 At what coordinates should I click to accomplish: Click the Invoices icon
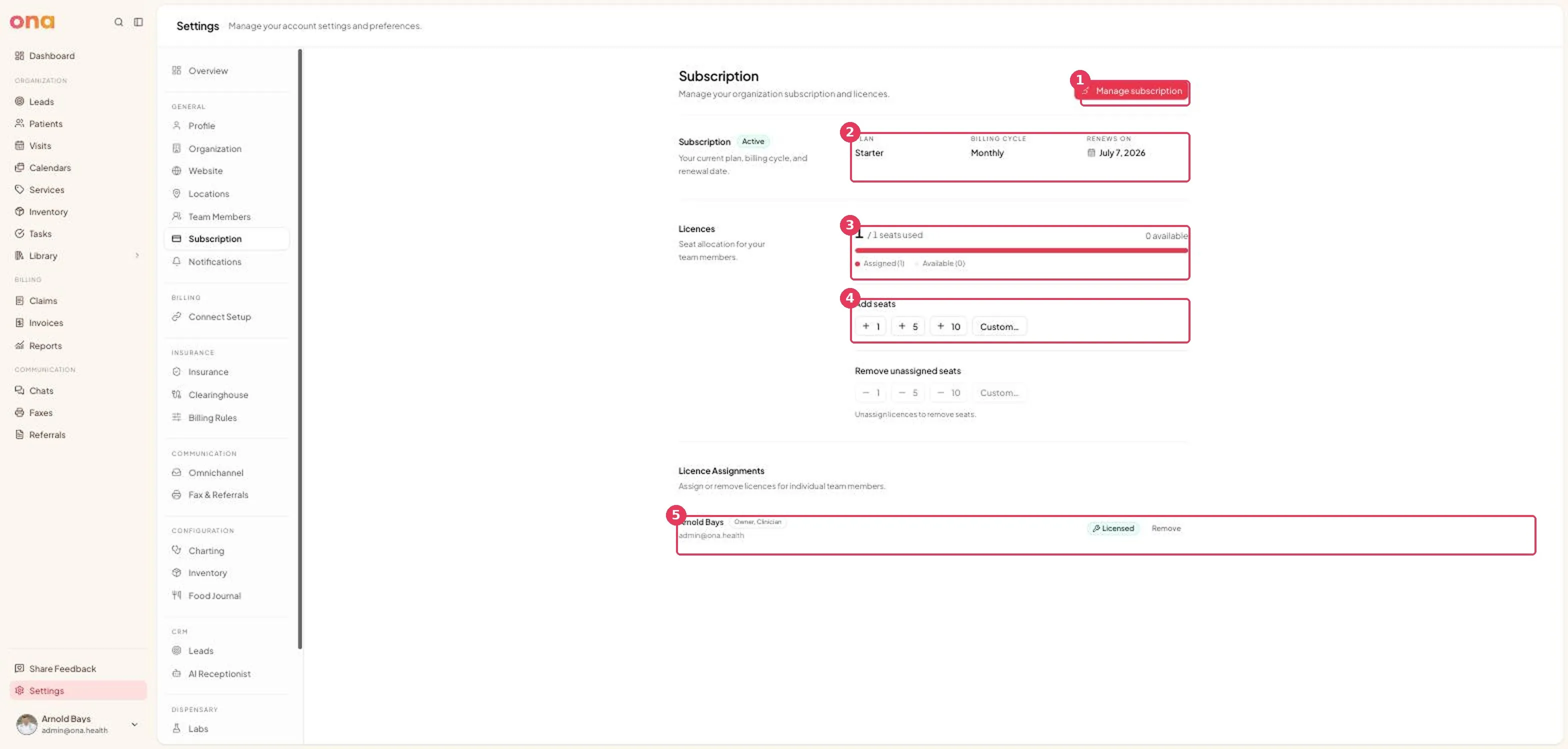click(19, 322)
